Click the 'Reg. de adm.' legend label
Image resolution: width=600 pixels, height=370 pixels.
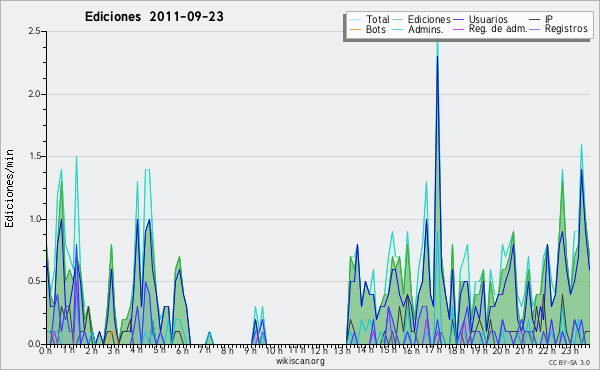click(x=498, y=29)
